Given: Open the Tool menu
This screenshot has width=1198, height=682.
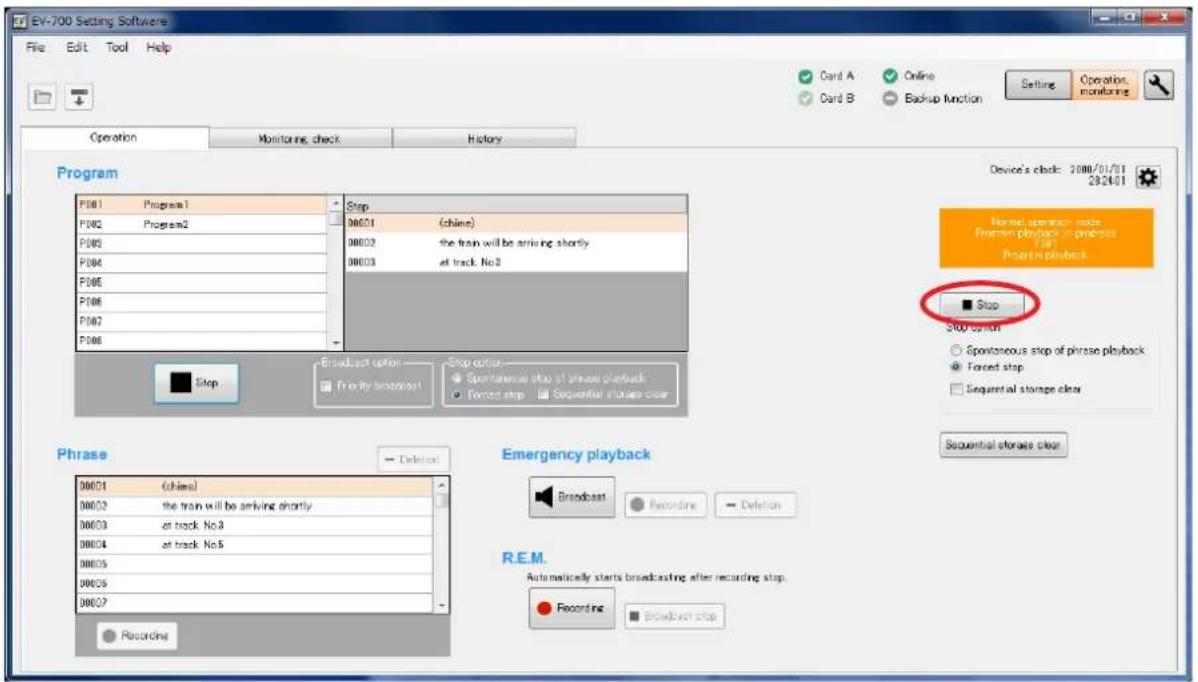Looking at the screenshot, I should [117, 47].
